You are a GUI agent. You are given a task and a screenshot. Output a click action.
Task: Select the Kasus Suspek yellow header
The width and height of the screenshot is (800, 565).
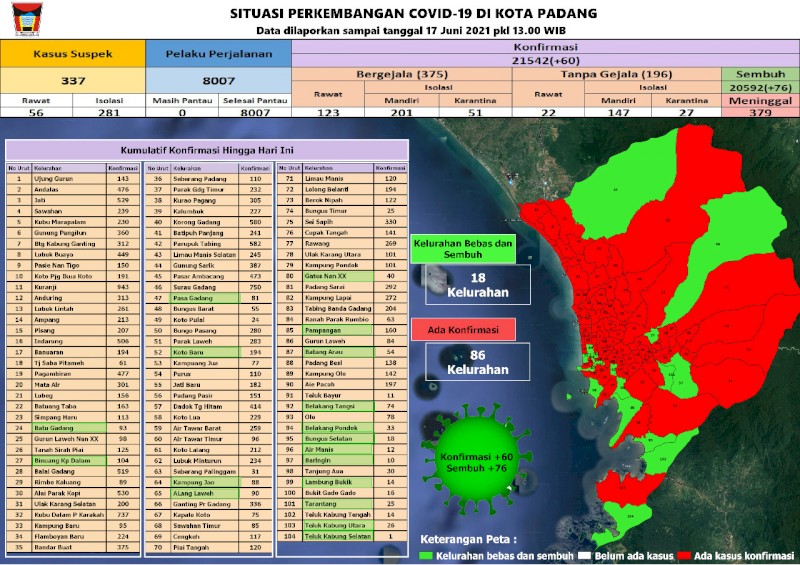click(73, 54)
